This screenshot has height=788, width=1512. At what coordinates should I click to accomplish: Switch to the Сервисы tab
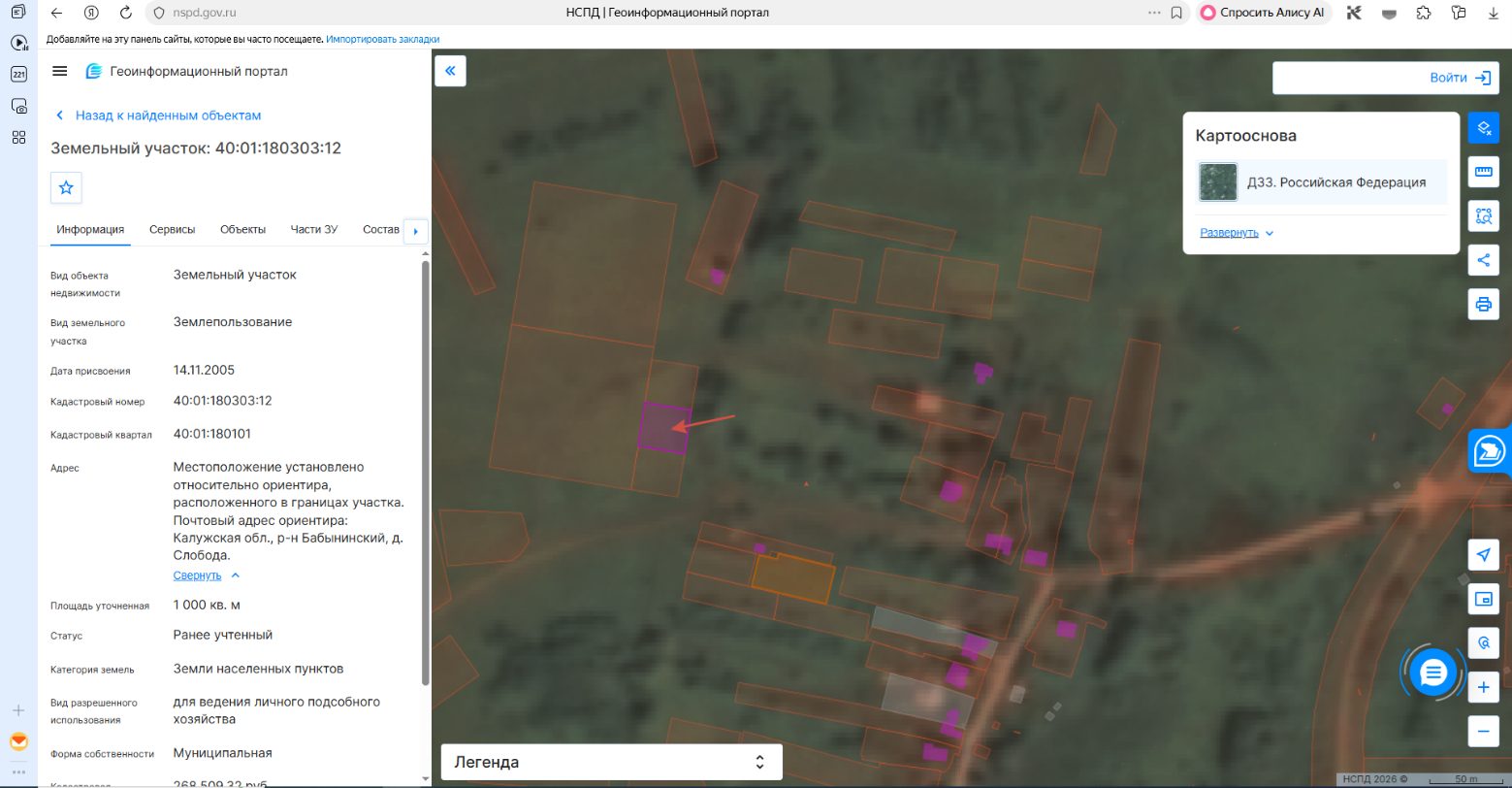[172, 229]
